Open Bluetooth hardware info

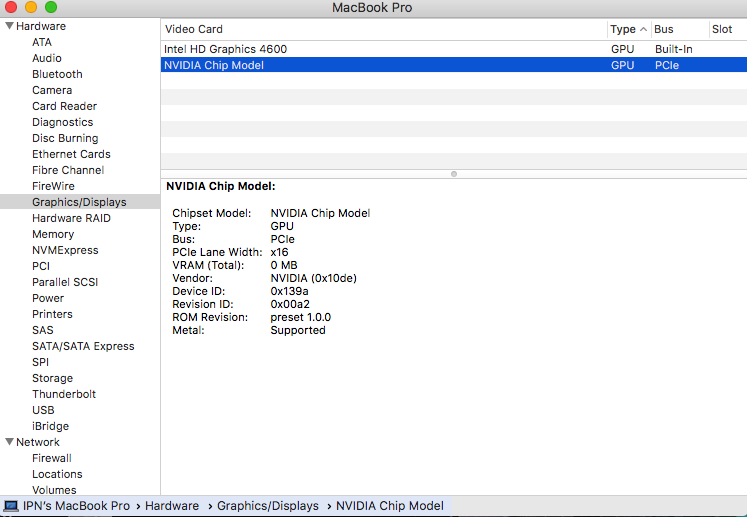57,74
